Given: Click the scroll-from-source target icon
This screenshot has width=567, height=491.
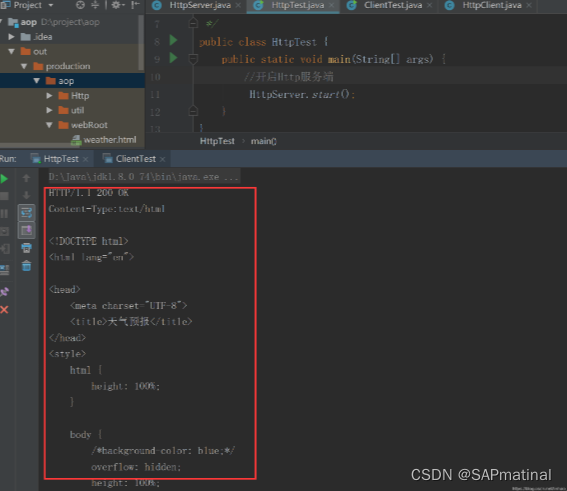Looking at the screenshot, I should point(80,5).
